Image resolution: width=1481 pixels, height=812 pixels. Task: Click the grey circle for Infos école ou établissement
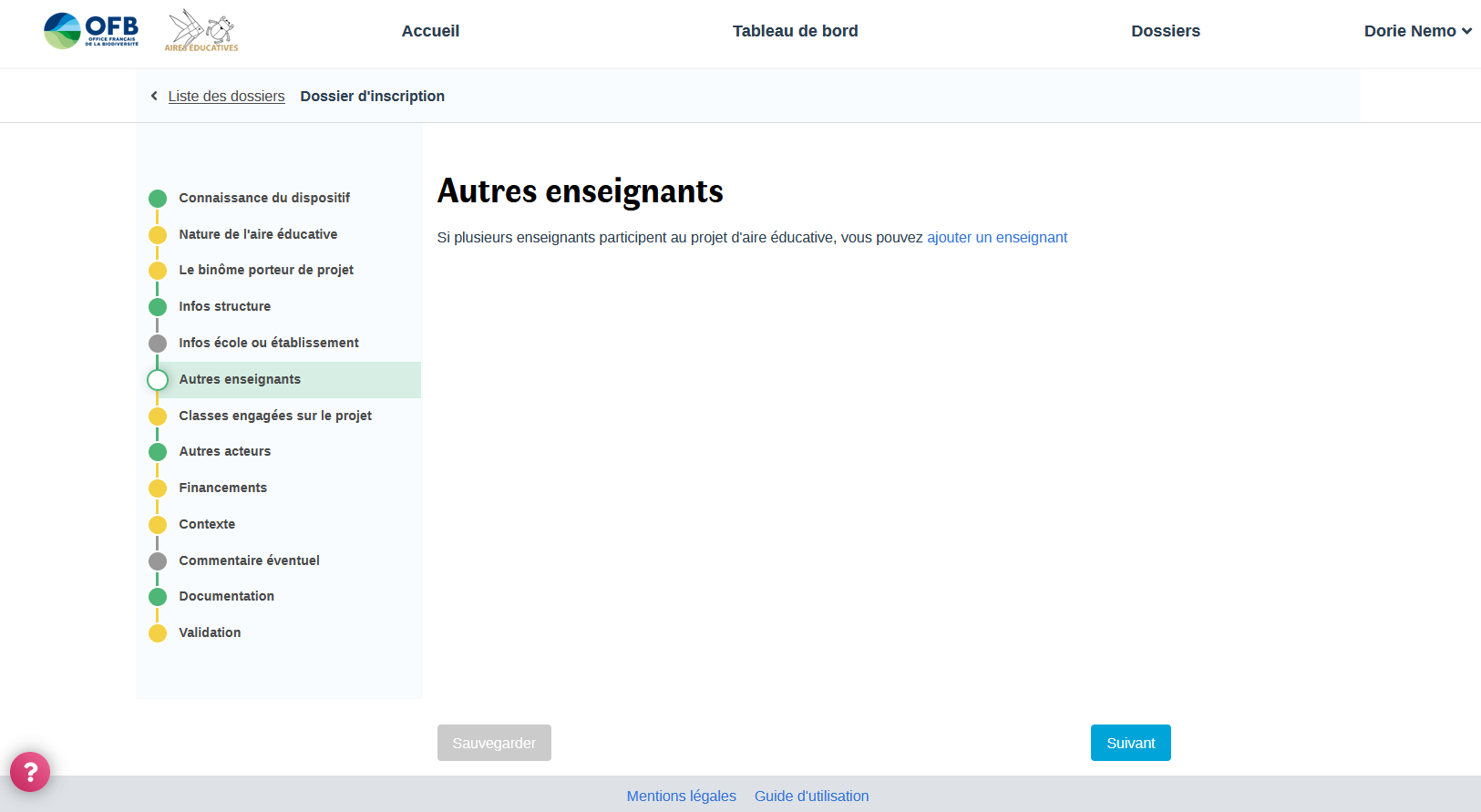click(x=158, y=344)
